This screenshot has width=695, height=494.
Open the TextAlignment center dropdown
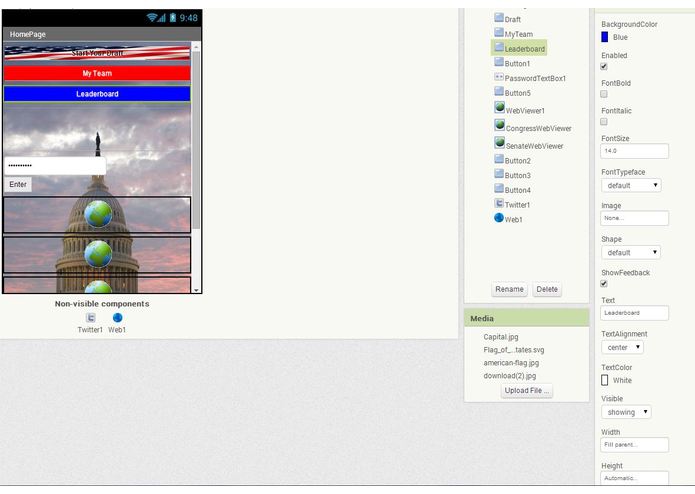(622, 347)
